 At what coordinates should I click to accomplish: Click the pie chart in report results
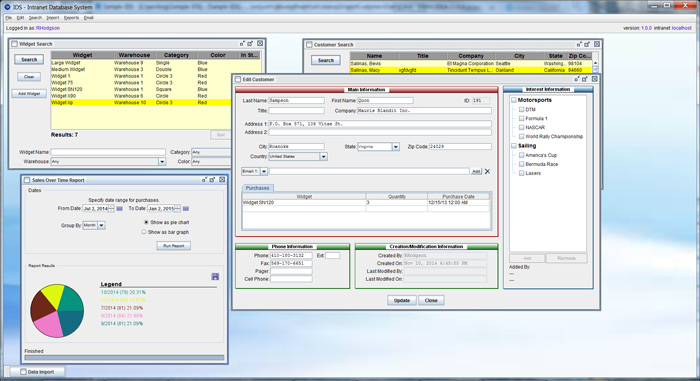(x=57, y=311)
